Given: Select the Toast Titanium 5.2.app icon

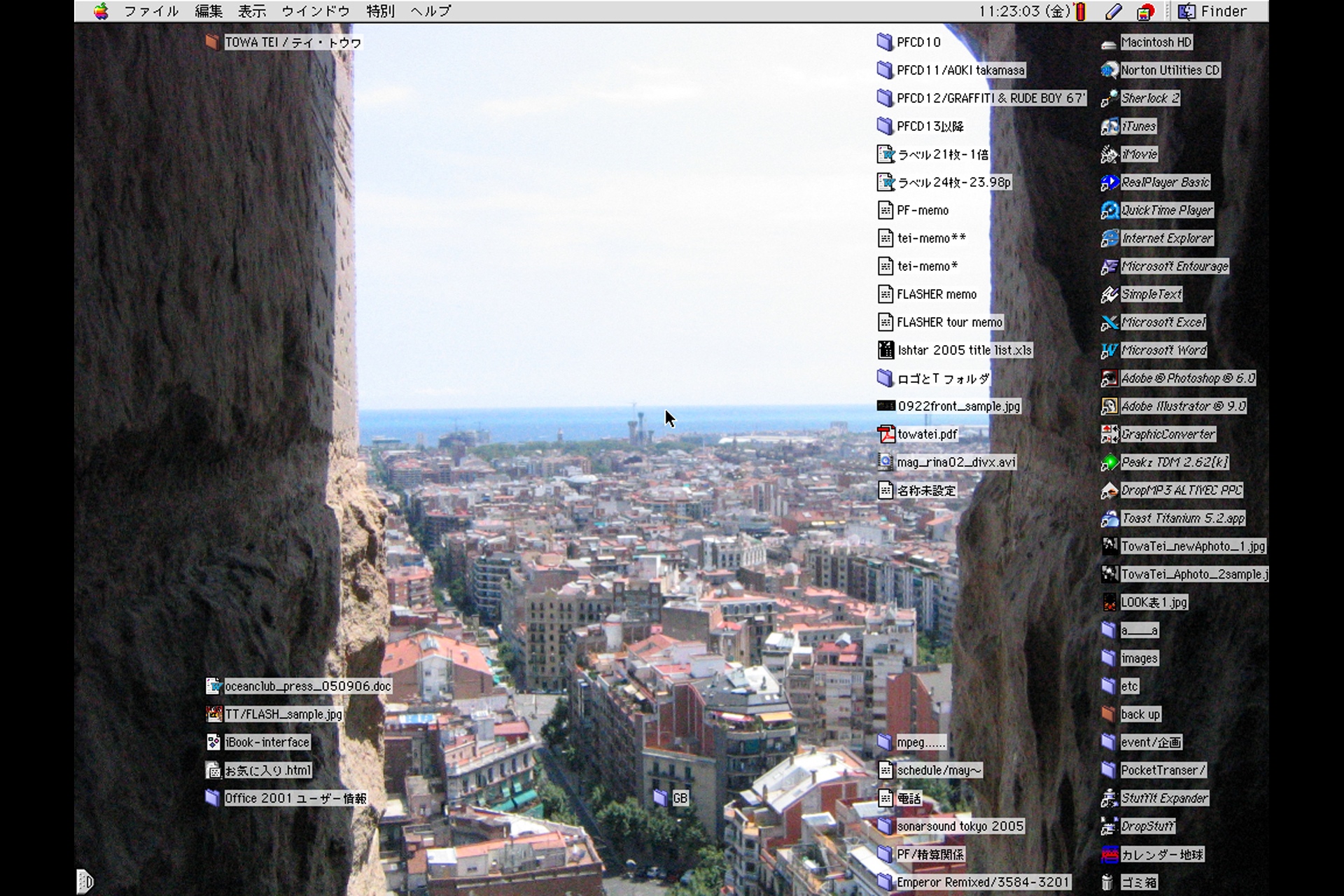Looking at the screenshot, I should point(1109,519).
